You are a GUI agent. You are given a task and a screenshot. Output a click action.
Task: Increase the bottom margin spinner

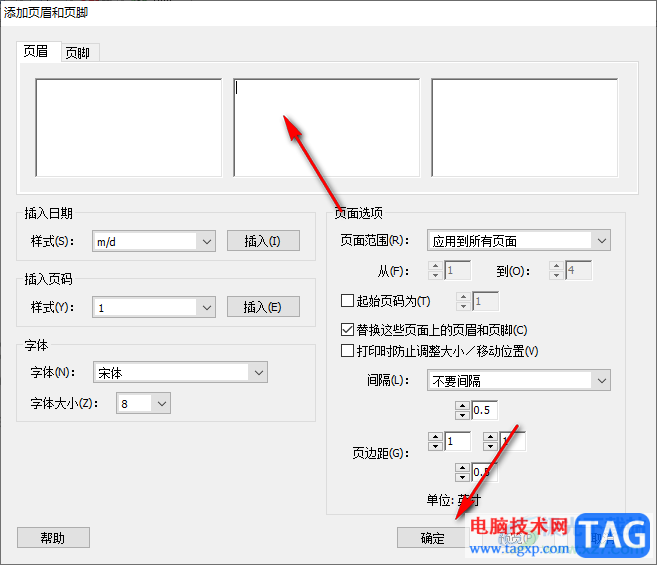point(462,468)
